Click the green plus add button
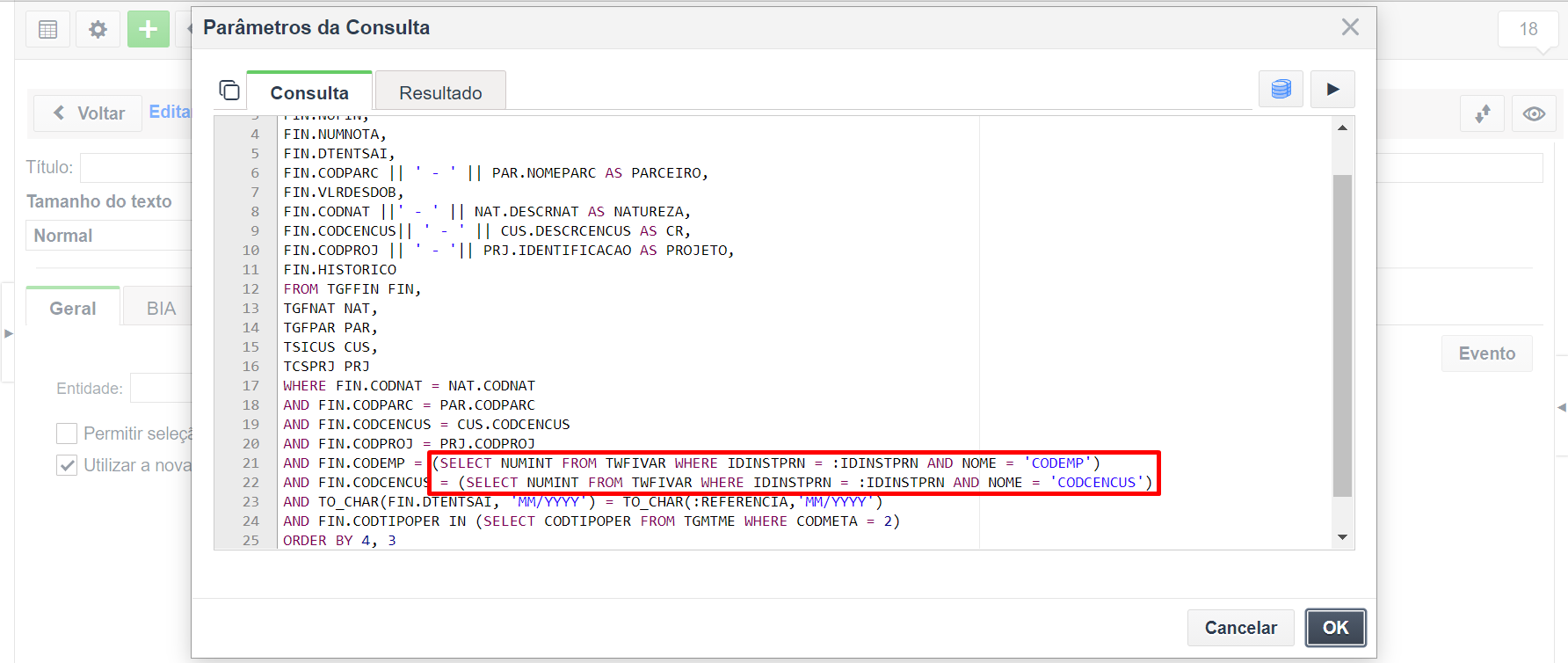 click(x=149, y=29)
